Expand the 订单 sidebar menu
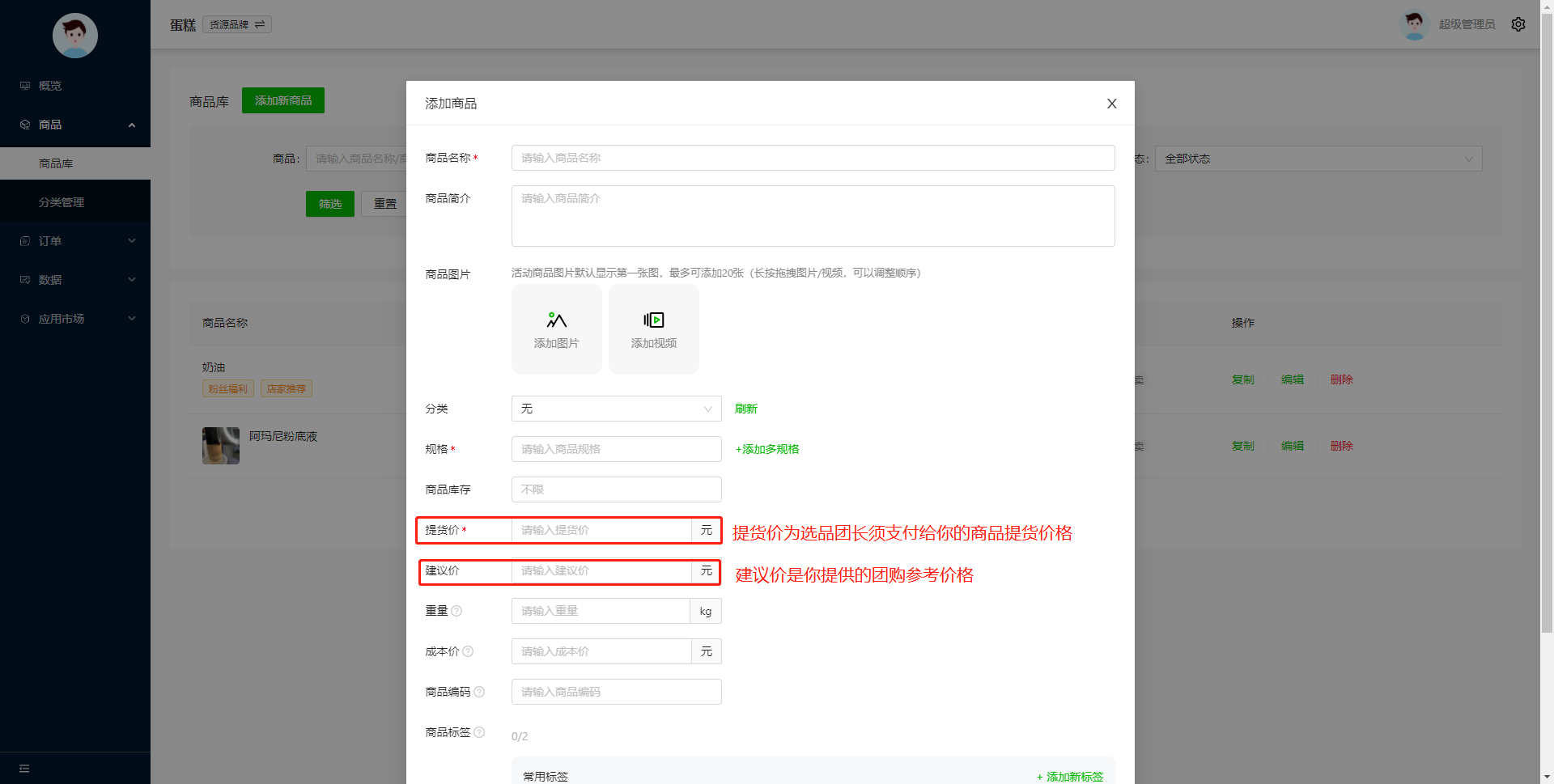This screenshot has width=1554, height=784. coord(75,241)
